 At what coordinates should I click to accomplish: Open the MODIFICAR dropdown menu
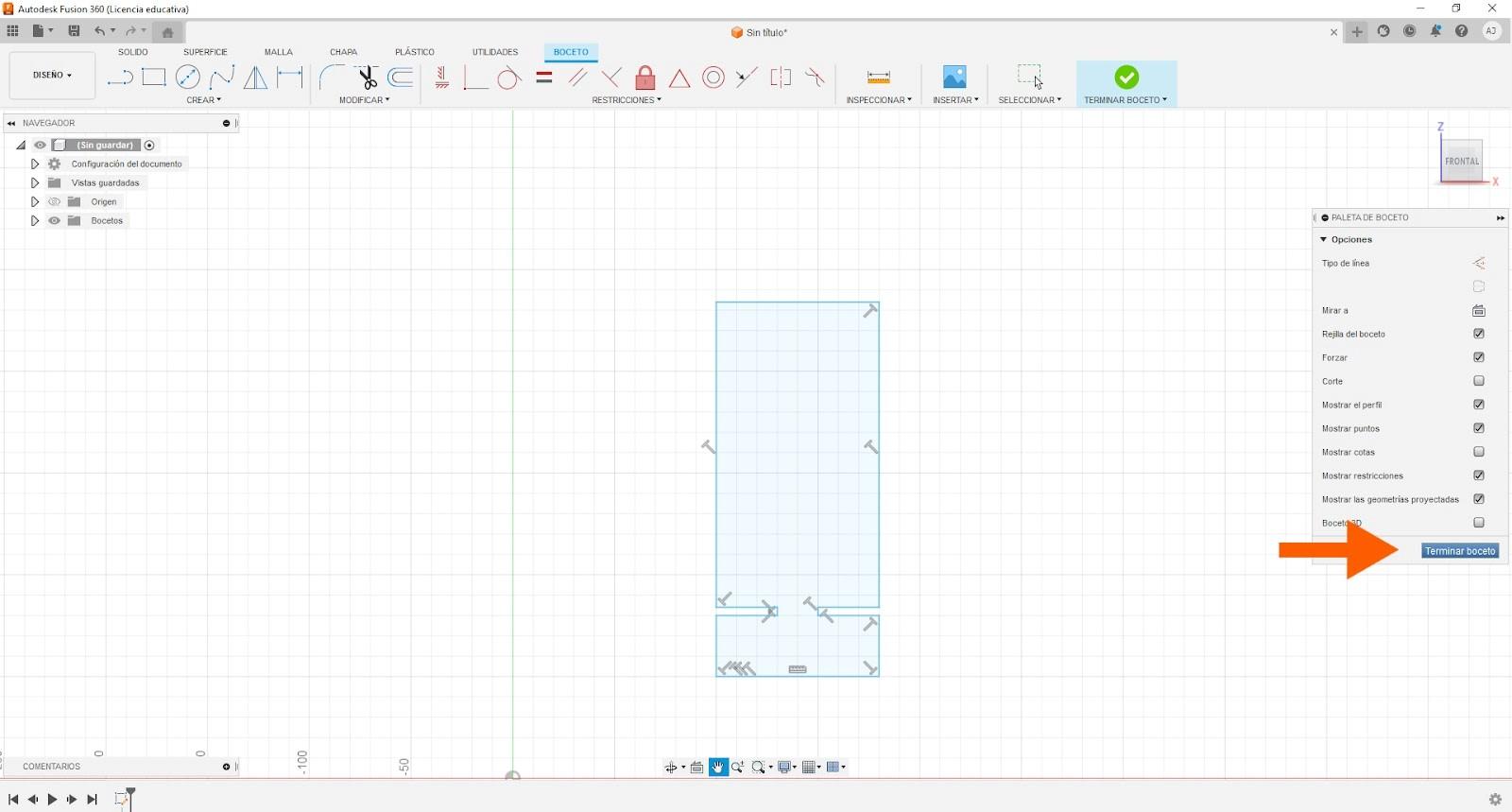click(x=364, y=100)
